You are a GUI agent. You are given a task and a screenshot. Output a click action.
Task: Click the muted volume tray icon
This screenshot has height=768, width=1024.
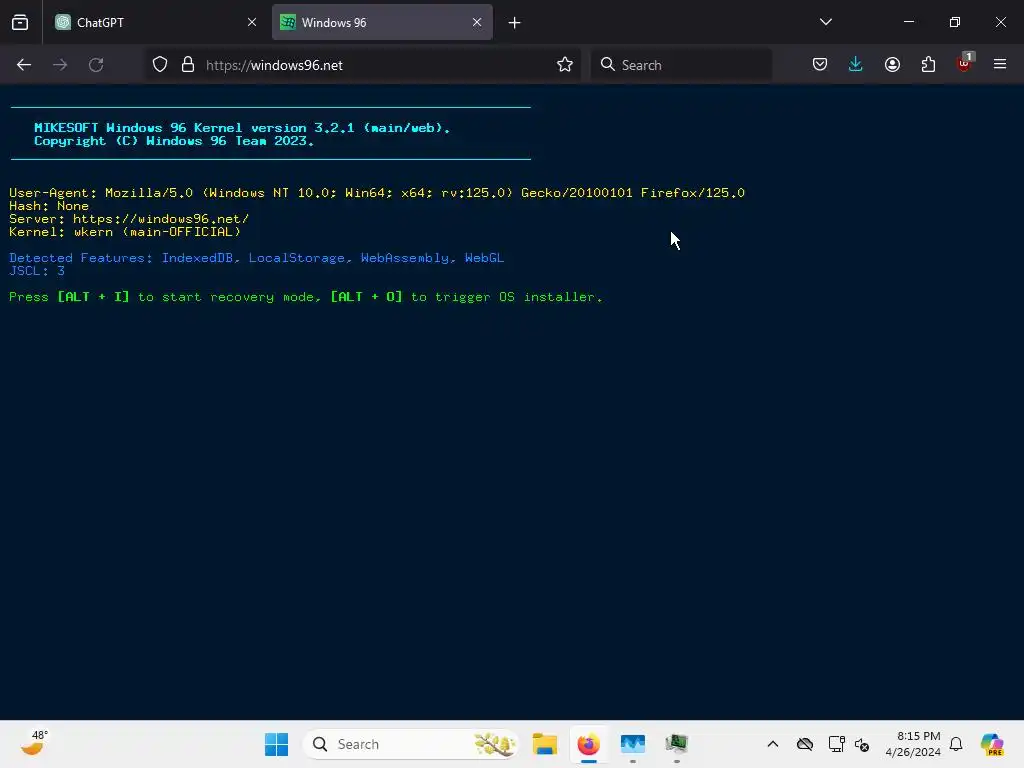(862, 744)
